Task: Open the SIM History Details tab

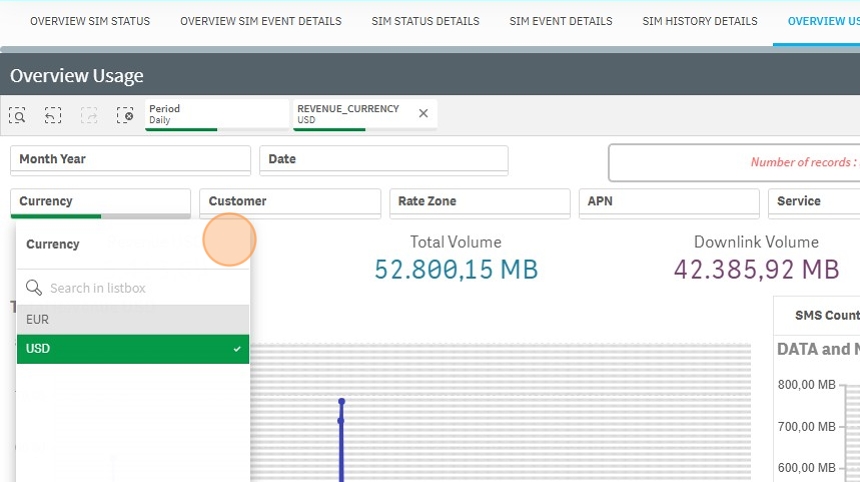Action: pyautogui.click(x=700, y=21)
